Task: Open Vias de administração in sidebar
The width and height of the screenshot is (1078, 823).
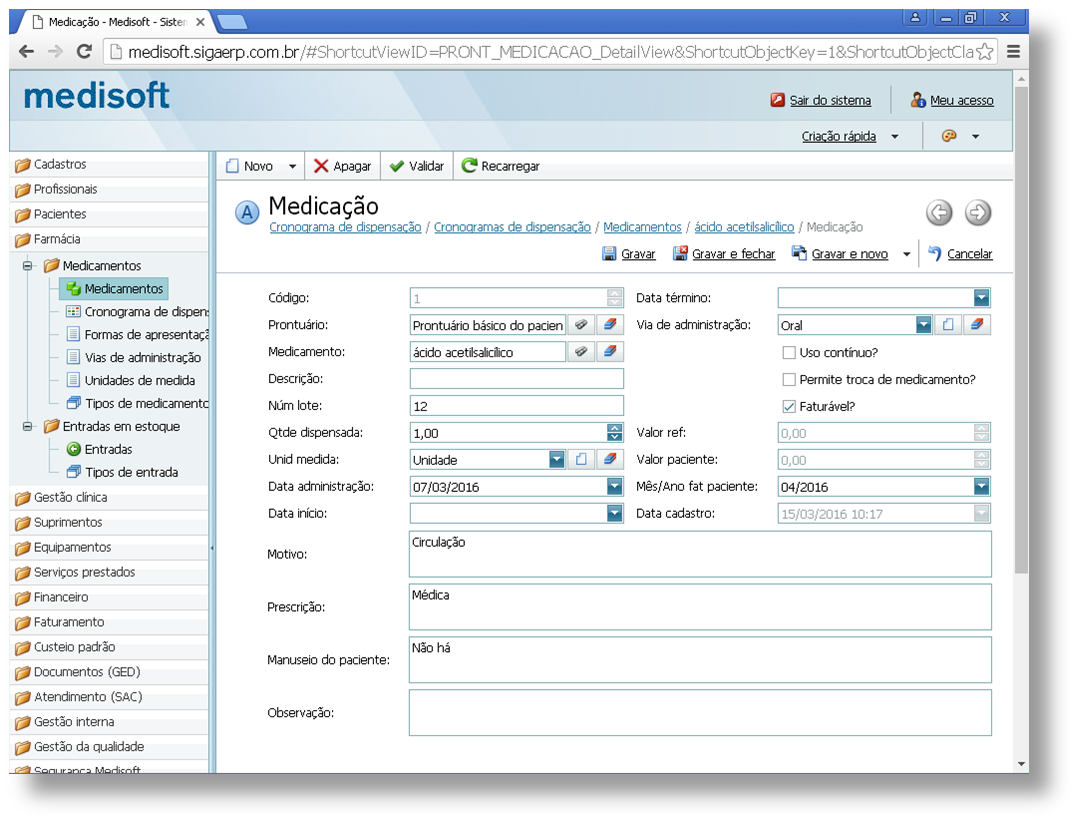Action: 133,358
